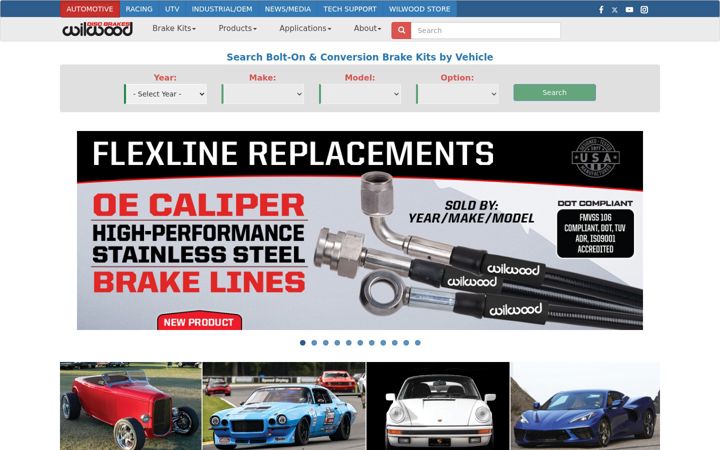Open the Make dropdown
The height and width of the screenshot is (450, 720).
pos(264,94)
